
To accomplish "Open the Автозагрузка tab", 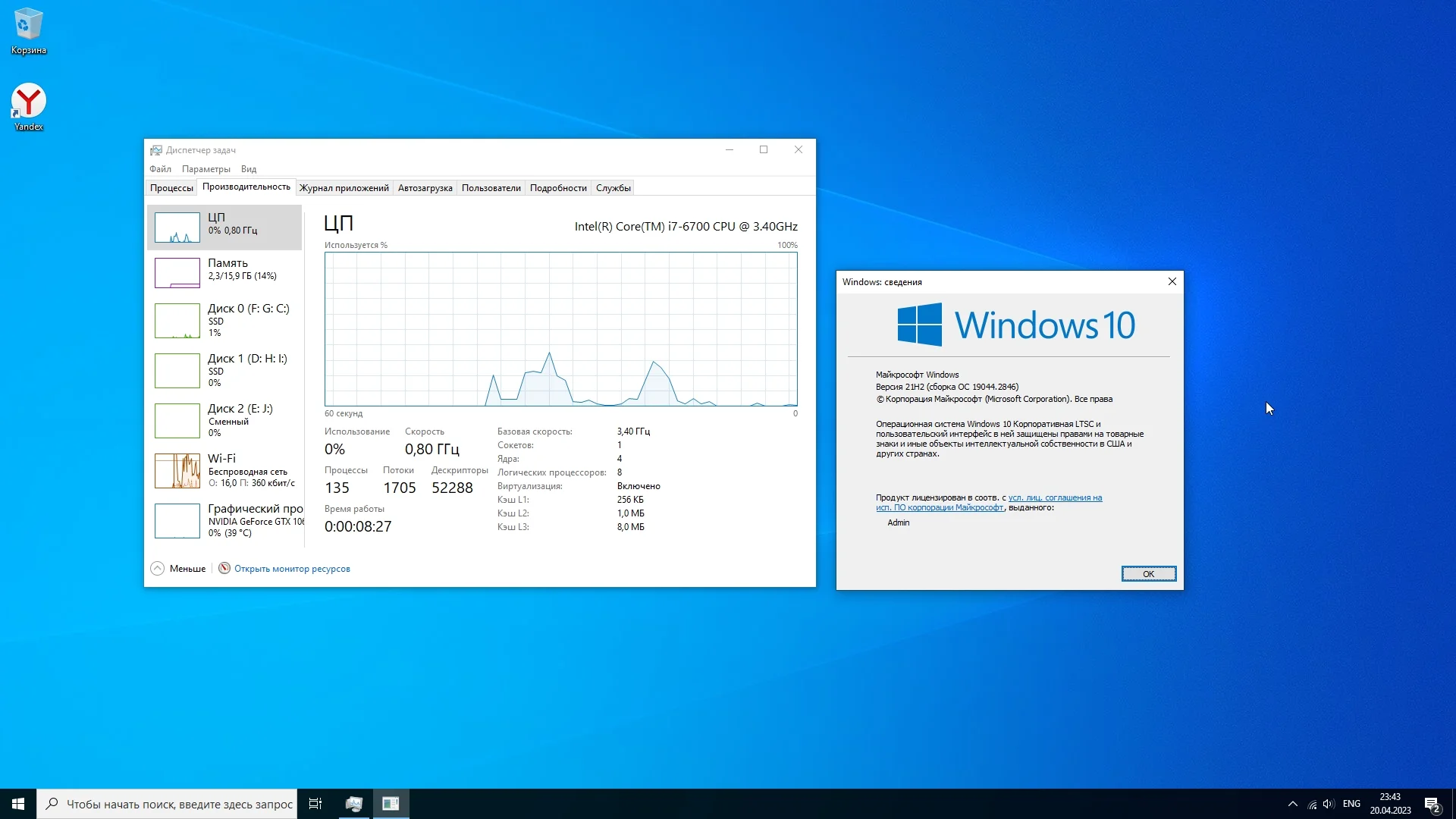I will [425, 188].
